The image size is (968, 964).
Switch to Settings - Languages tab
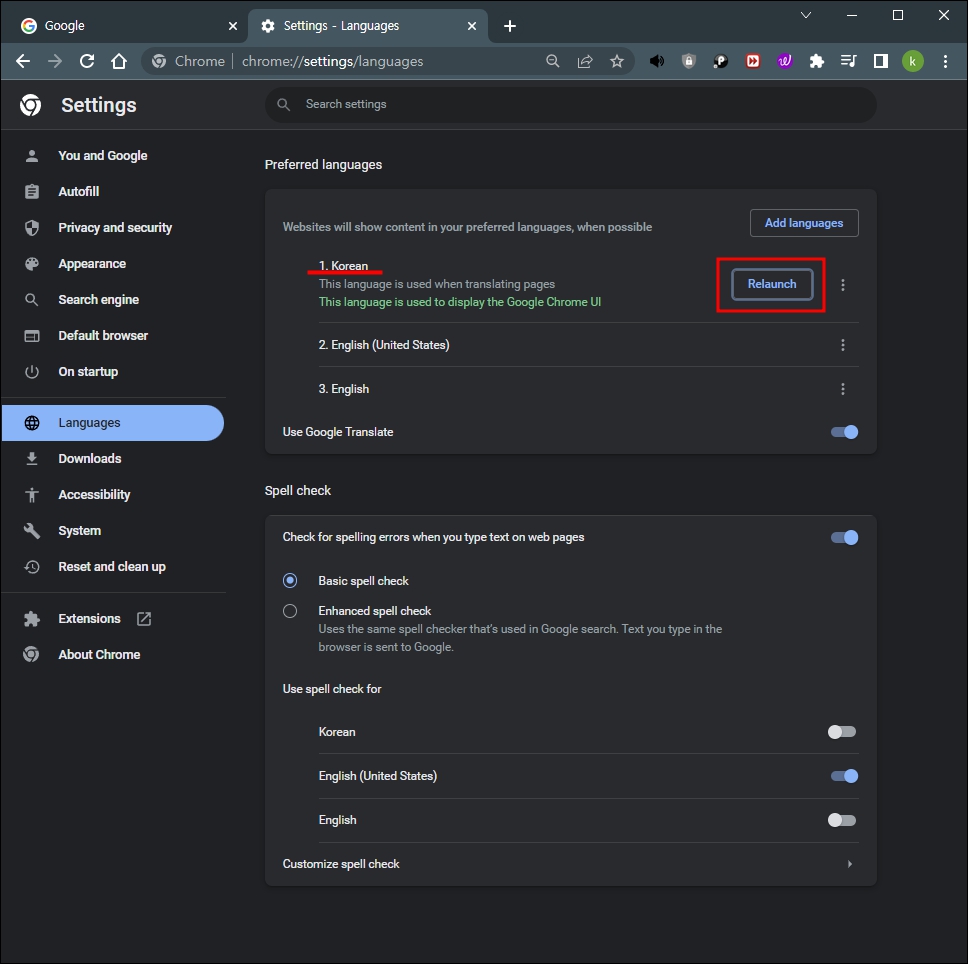click(368, 26)
